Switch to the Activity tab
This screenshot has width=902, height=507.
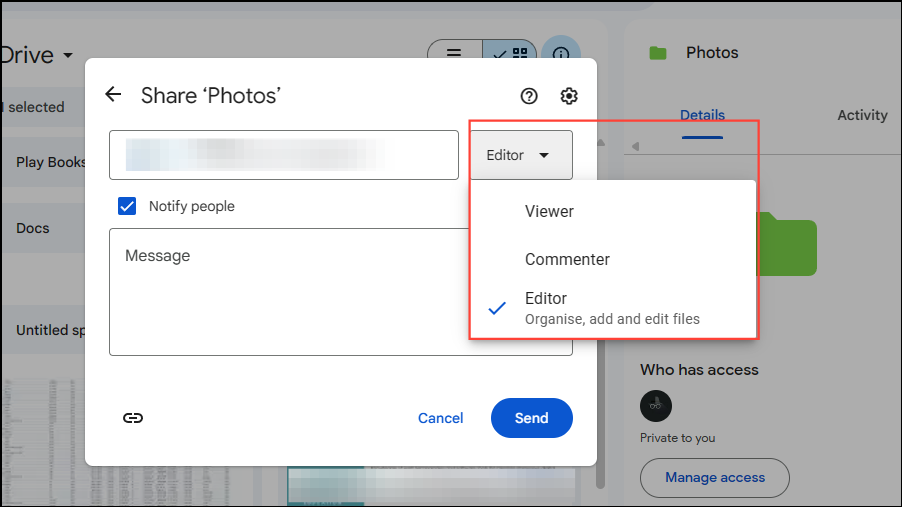point(862,115)
